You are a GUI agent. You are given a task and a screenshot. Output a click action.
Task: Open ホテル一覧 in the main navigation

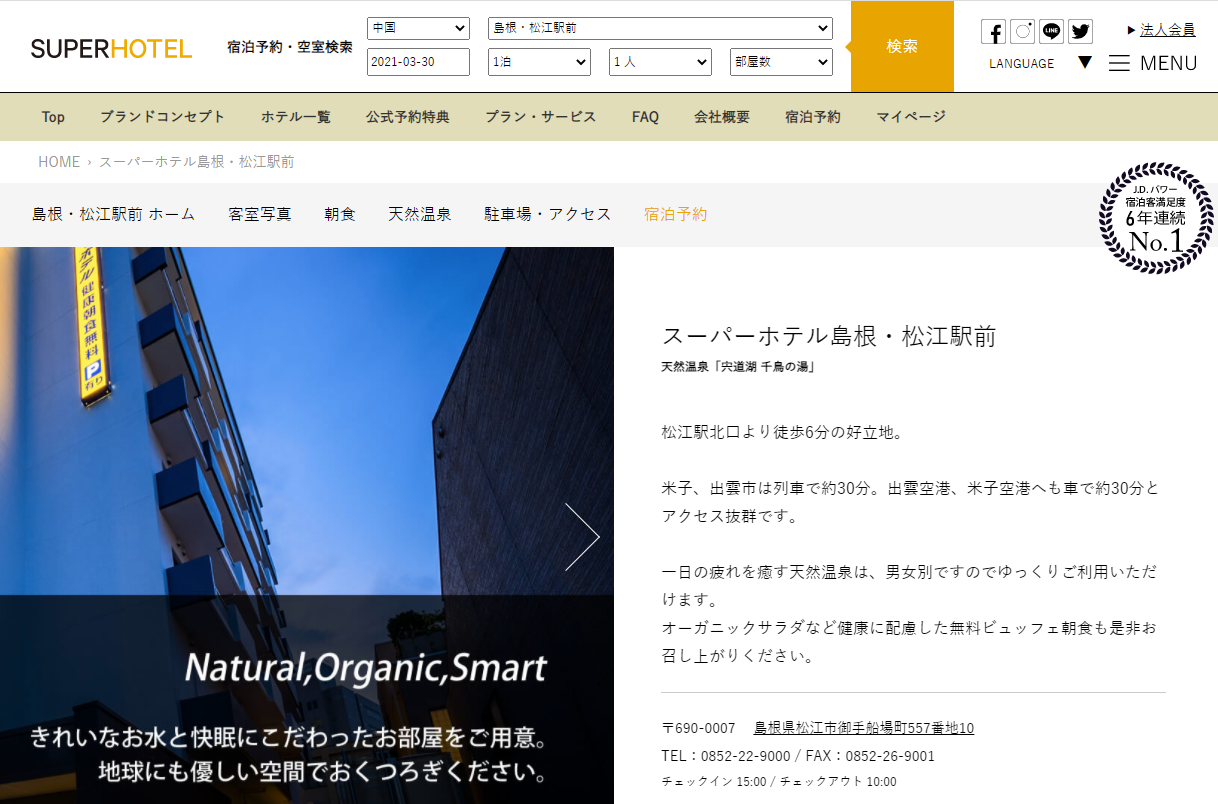click(x=296, y=117)
